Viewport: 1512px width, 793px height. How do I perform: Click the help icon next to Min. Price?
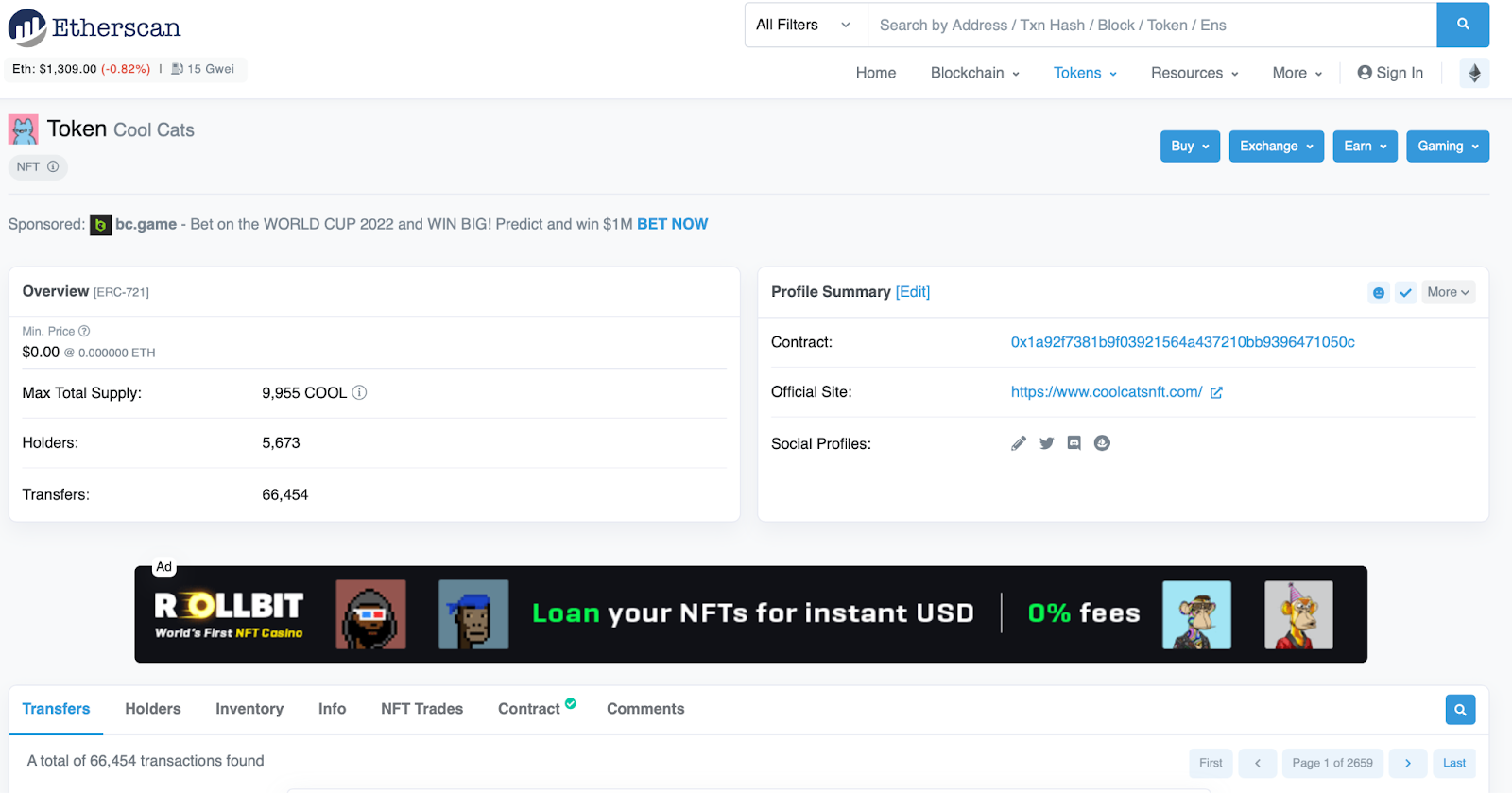(84, 331)
